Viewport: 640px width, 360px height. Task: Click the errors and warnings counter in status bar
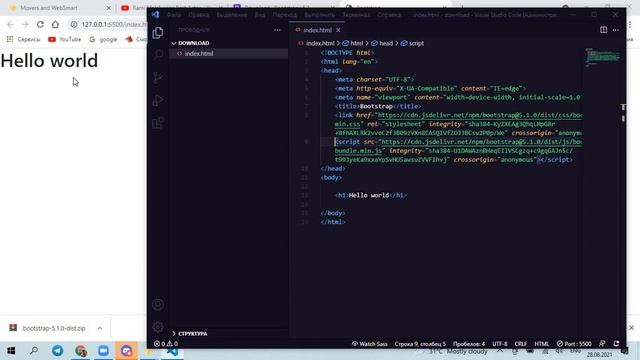165,344
